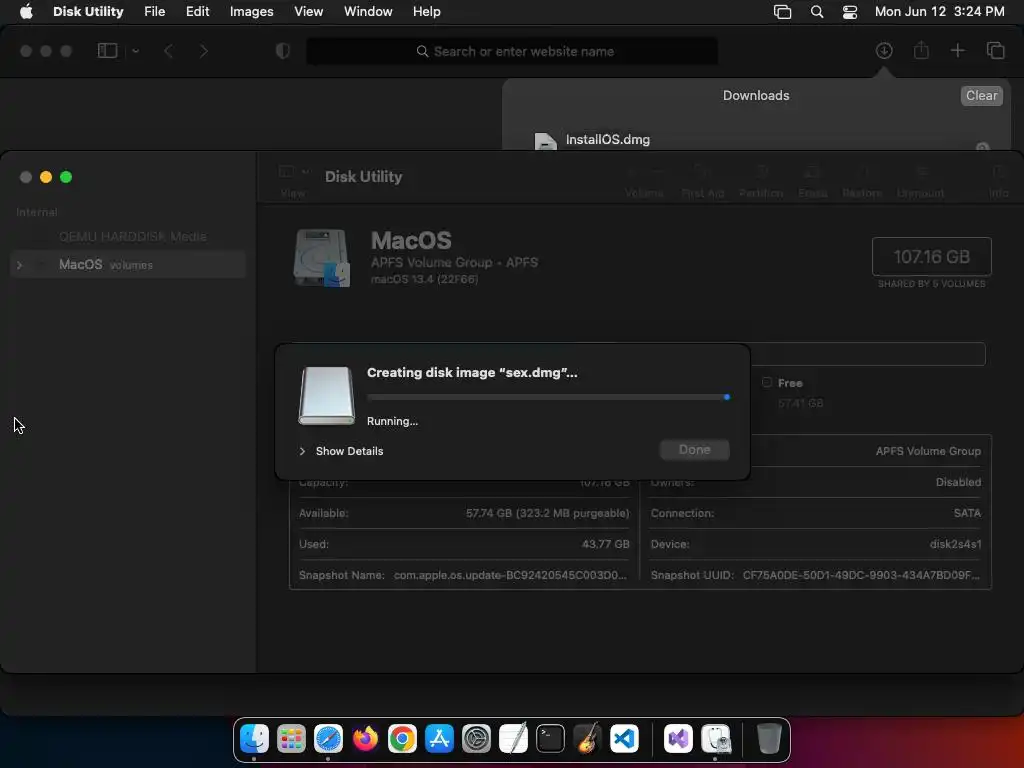
Task: Launch Firefox from the Dock
Action: pos(365,739)
